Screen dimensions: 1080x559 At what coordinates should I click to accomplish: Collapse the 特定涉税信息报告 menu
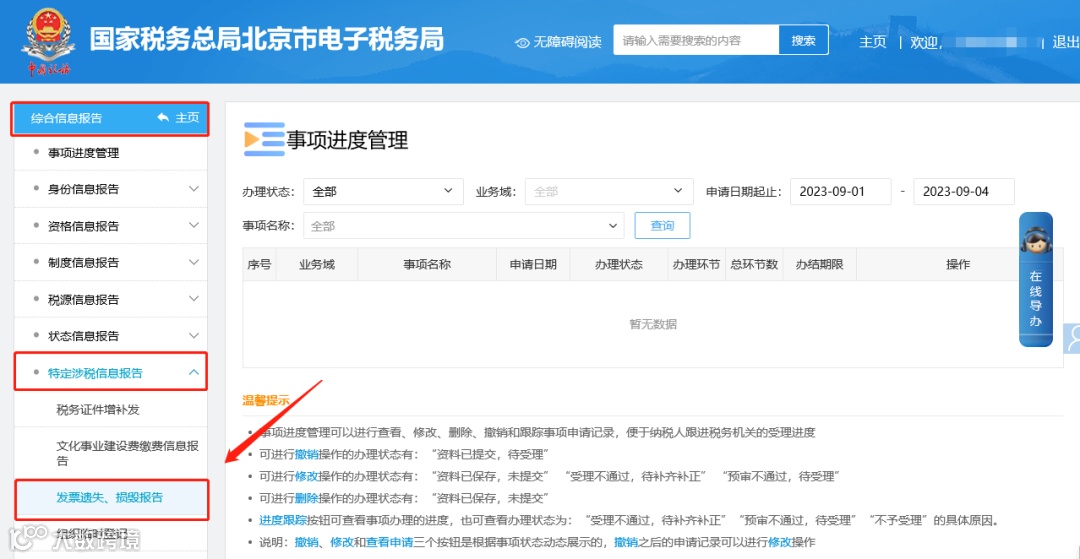pyautogui.click(x=110, y=372)
